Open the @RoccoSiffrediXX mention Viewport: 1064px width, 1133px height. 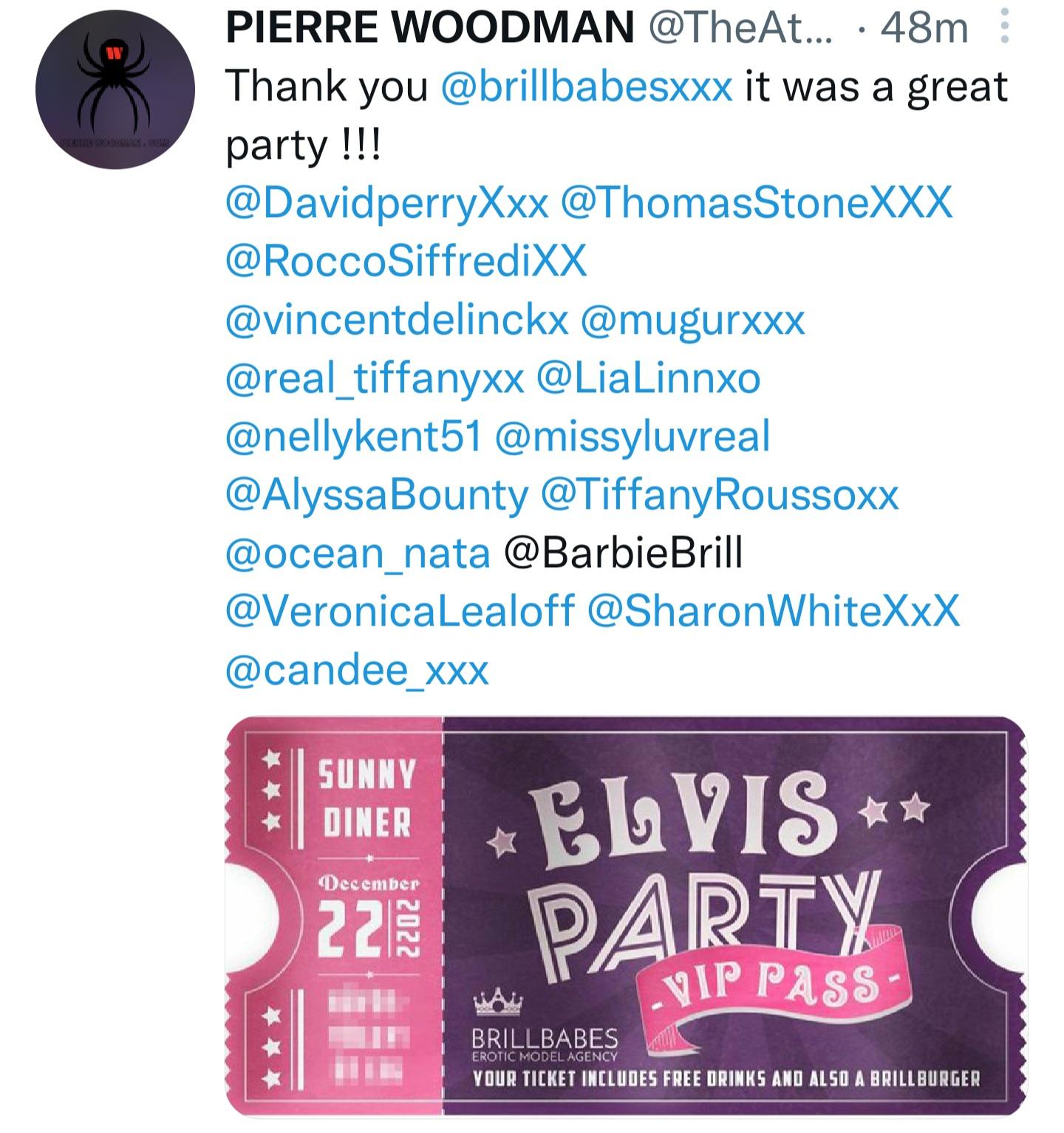406,261
